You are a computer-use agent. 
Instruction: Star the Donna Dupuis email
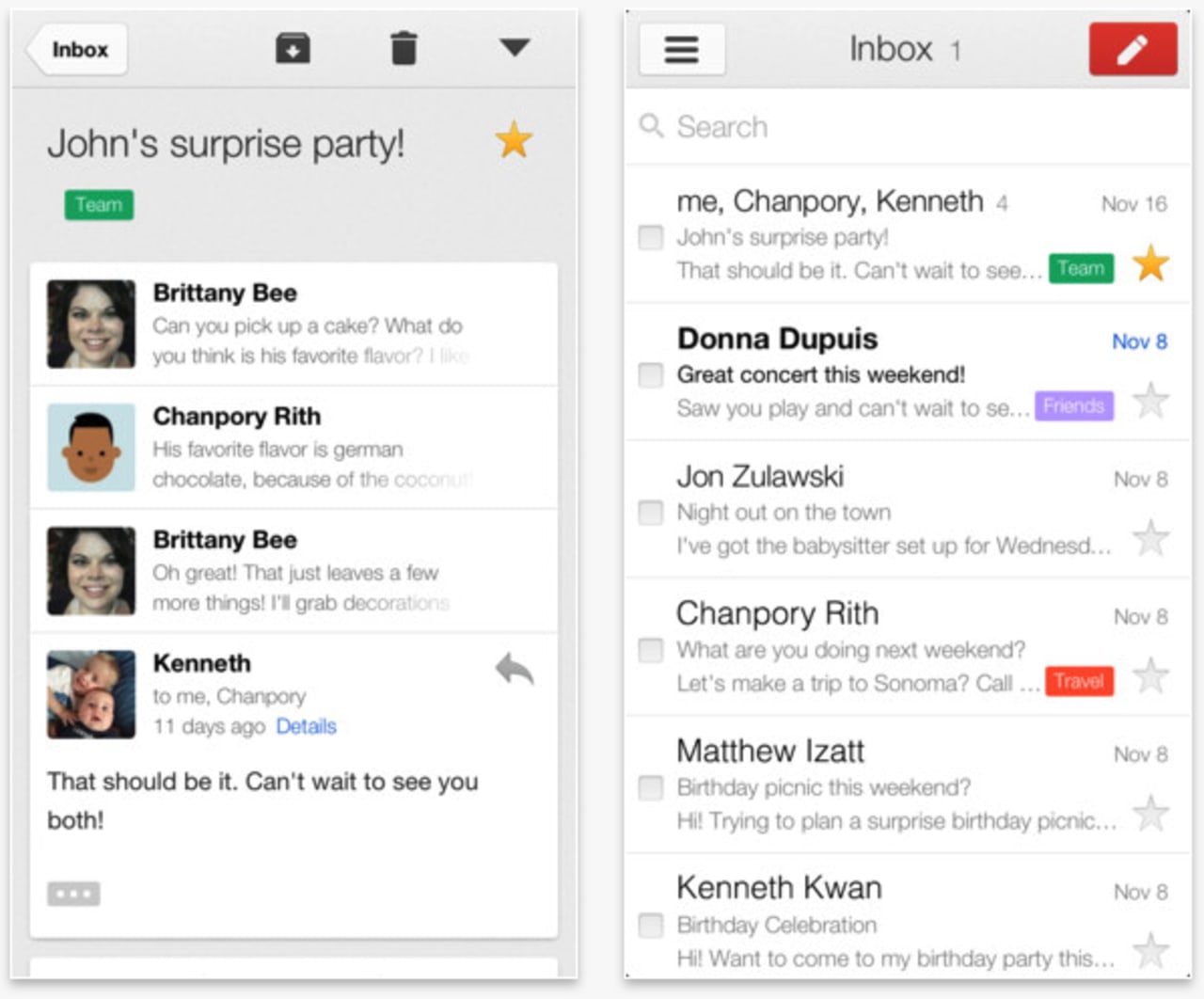tap(1150, 401)
